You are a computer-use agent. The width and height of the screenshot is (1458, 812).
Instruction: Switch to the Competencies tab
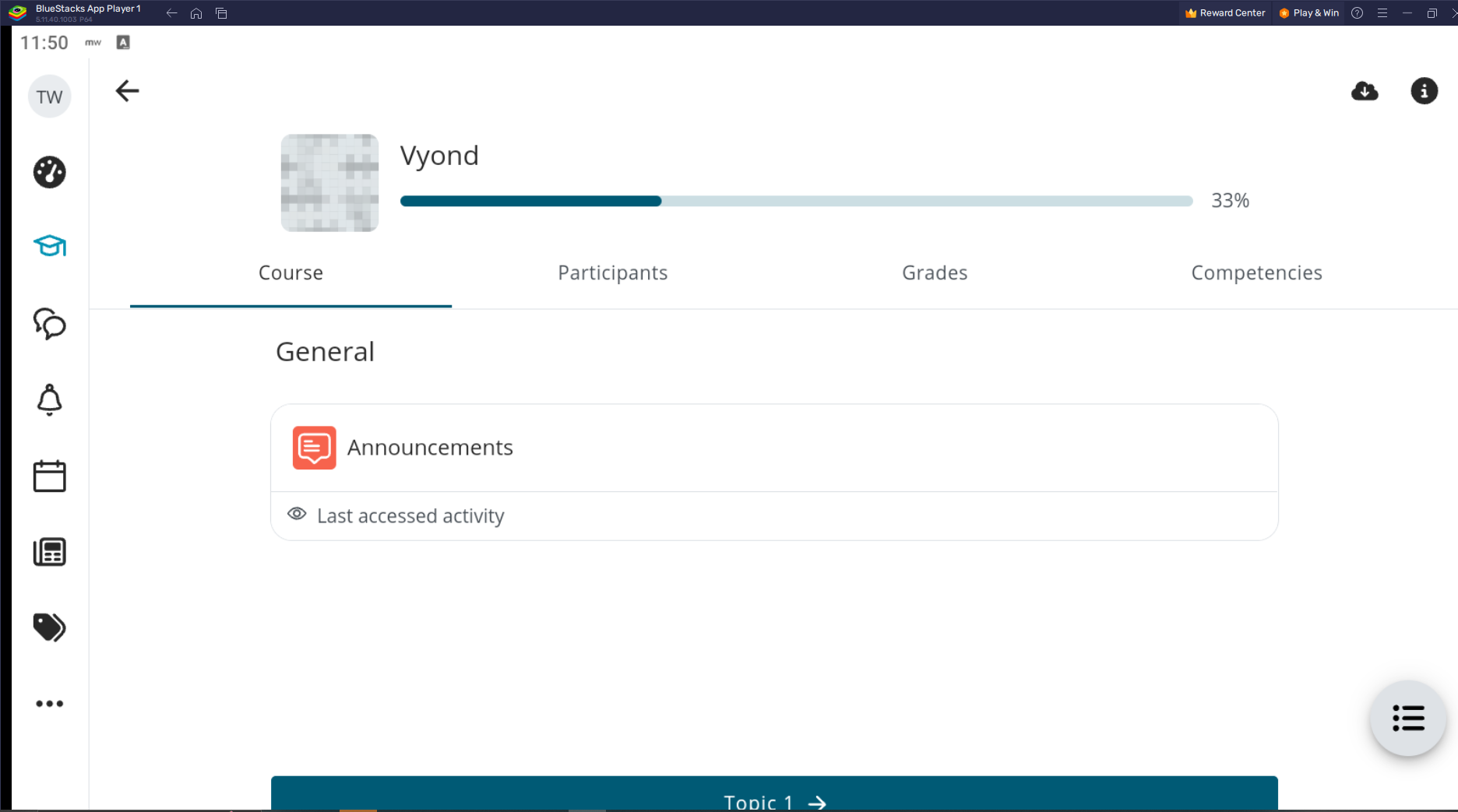coord(1256,273)
